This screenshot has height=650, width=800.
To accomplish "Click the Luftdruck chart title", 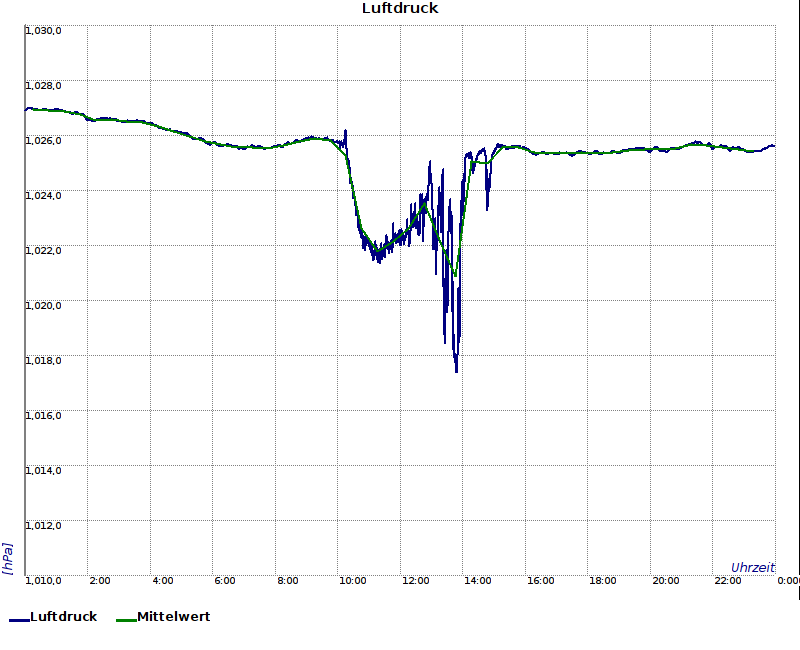I will (400, 8).
